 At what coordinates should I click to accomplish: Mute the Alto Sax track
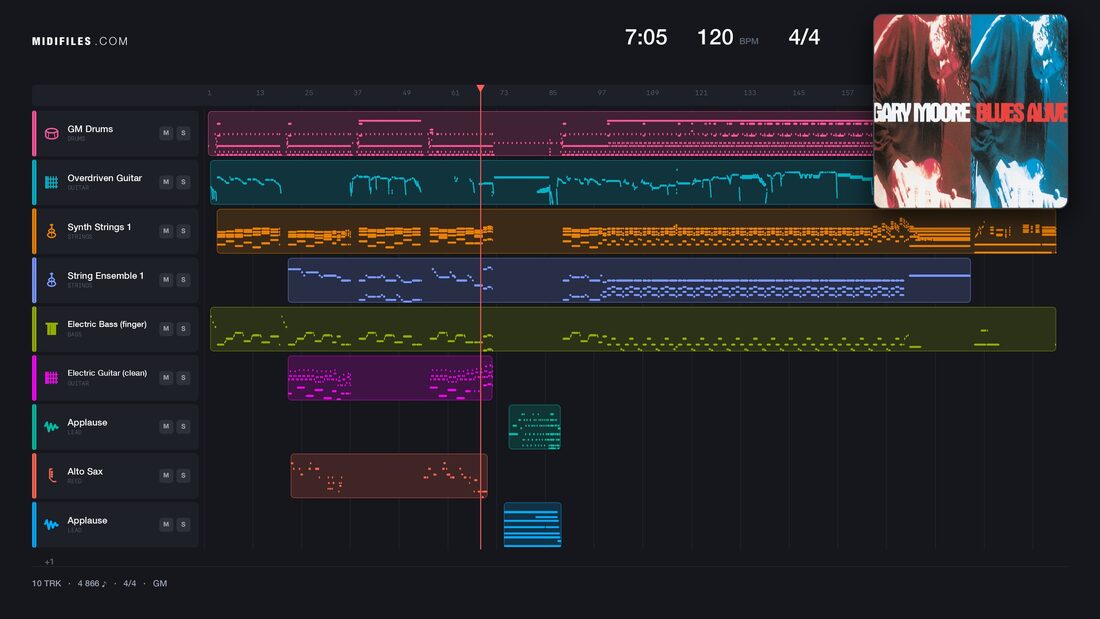tap(166, 475)
